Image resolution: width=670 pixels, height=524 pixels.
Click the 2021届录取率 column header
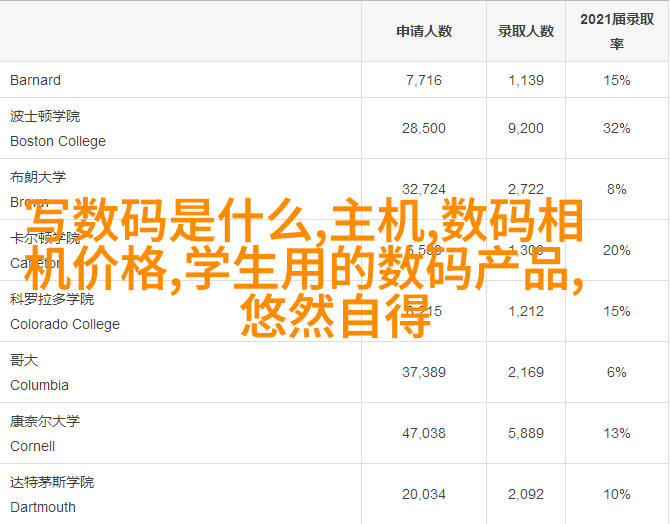pyautogui.click(x=617, y=31)
